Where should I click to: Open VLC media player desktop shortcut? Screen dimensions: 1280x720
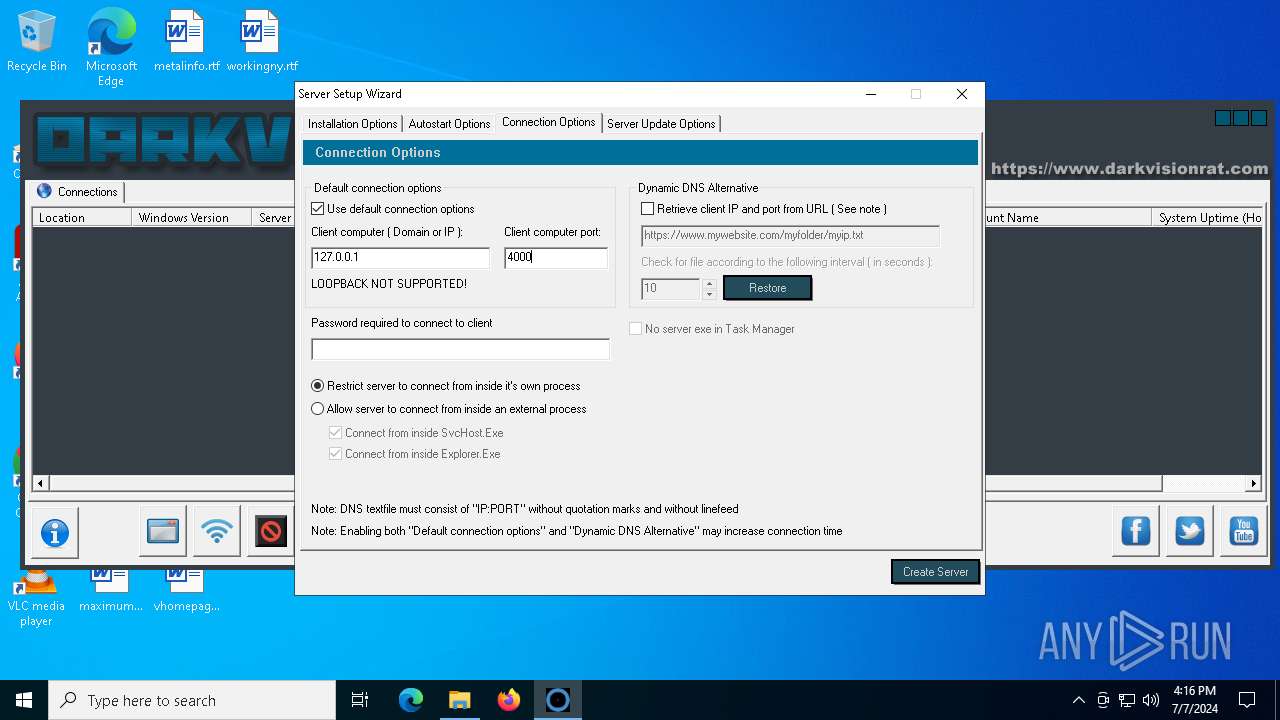click(36, 598)
